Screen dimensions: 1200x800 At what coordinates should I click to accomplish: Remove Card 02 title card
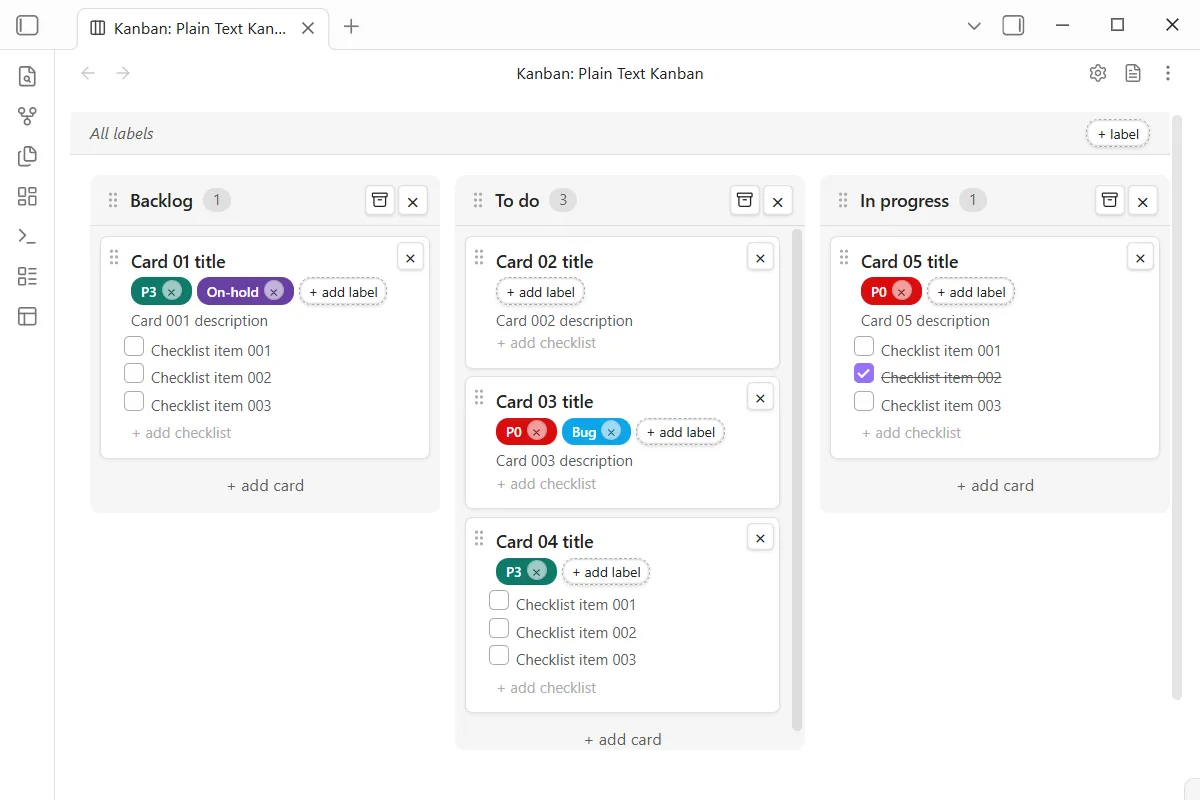click(760, 257)
